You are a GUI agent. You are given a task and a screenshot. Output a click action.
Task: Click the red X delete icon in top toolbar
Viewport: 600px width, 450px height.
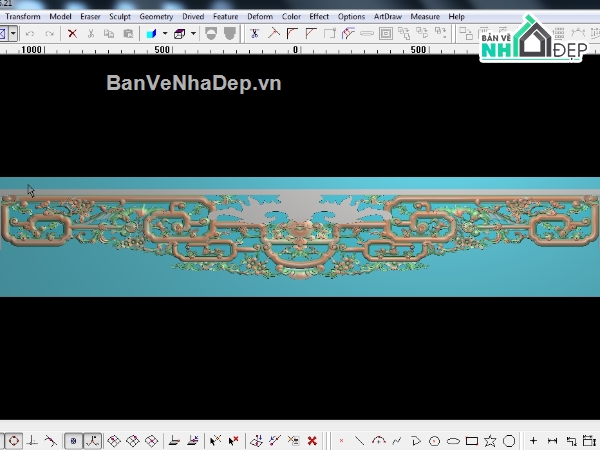72,34
